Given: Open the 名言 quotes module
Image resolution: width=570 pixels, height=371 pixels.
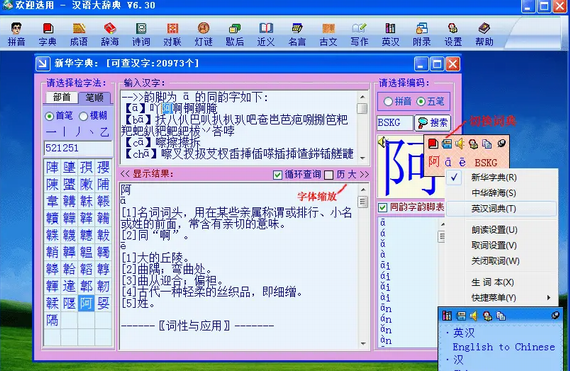Looking at the screenshot, I should point(297,34).
